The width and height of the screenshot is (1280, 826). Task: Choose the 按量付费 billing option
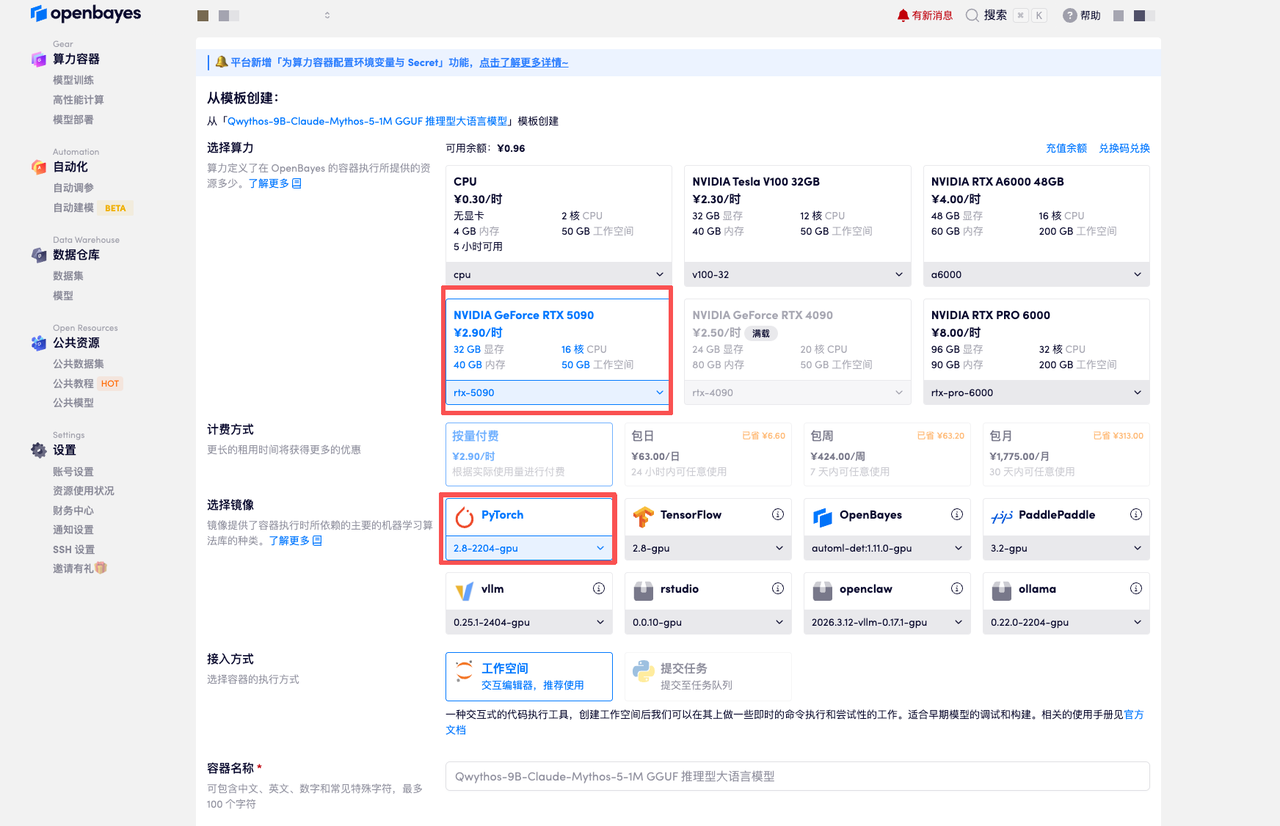click(529, 454)
